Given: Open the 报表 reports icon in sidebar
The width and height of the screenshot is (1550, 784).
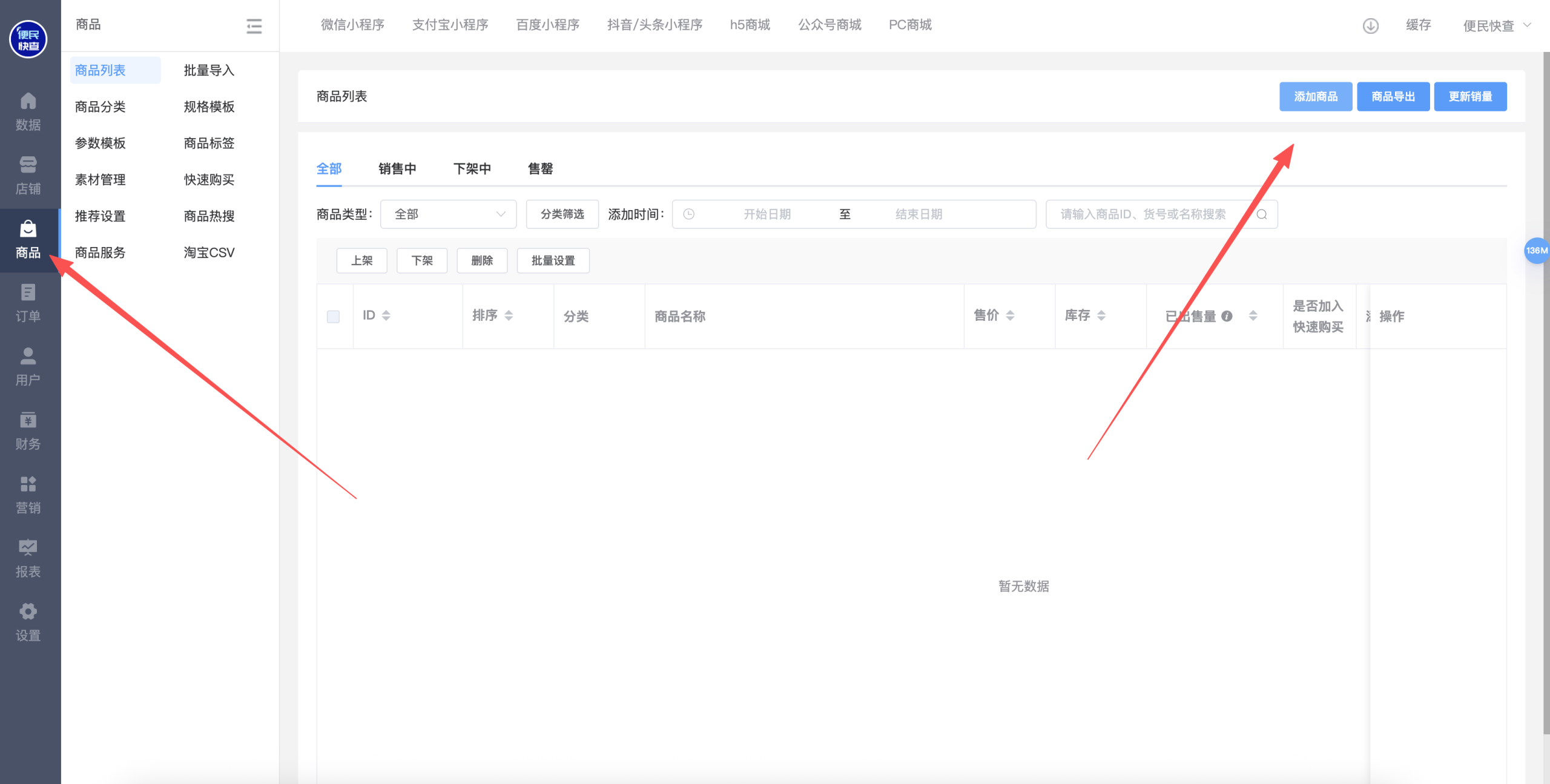Looking at the screenshot, I should (28, 548).
